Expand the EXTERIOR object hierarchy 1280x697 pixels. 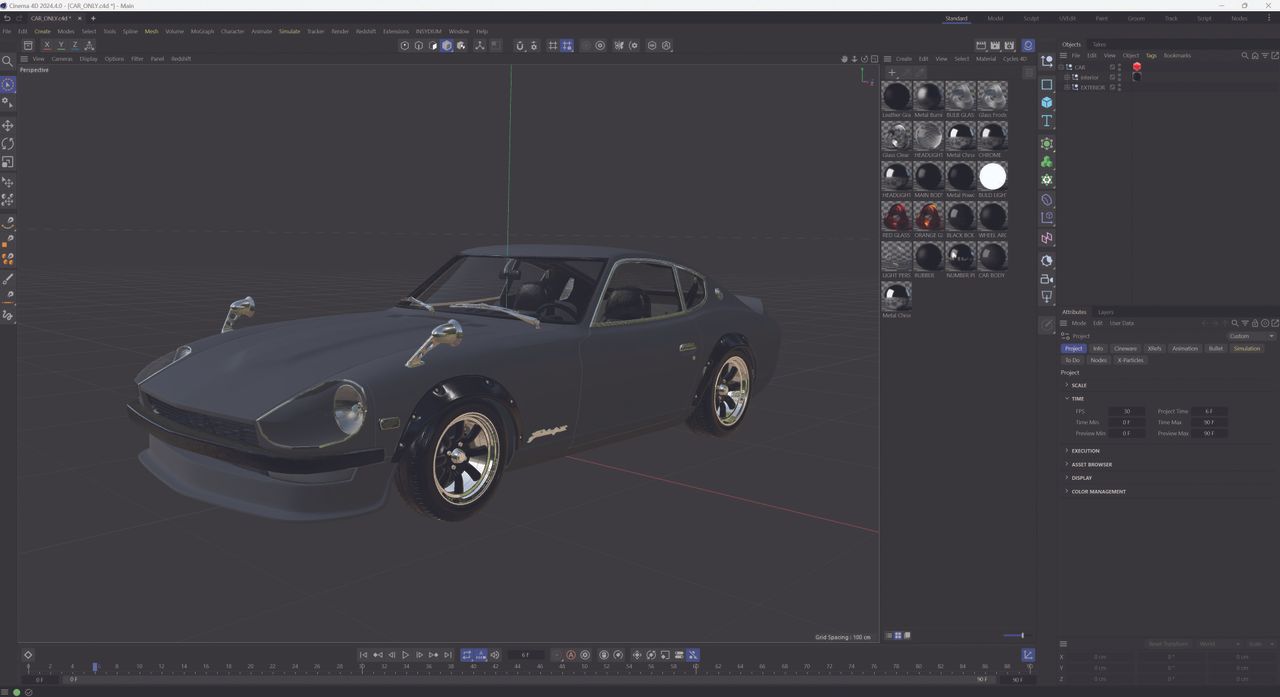coord(1068,87)
